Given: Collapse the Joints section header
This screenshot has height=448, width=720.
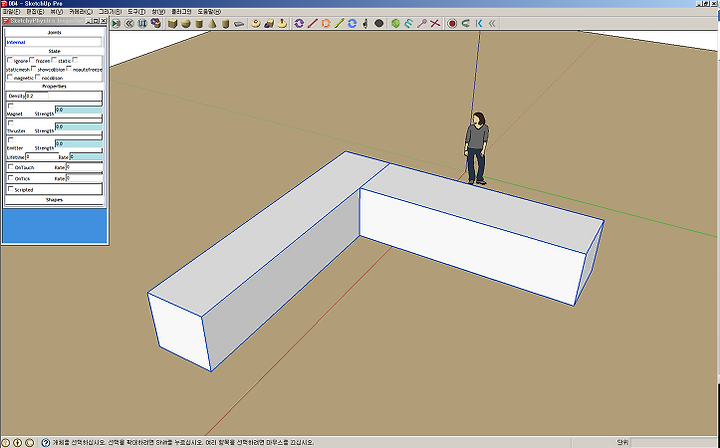Looking at the screenshot, I should (x=54, y=33).
